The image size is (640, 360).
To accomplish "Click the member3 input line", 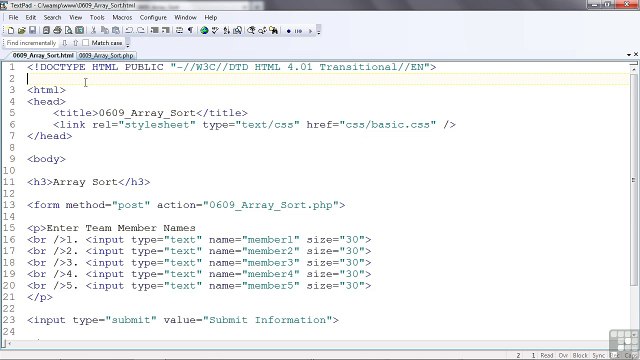I will [199, 262].
